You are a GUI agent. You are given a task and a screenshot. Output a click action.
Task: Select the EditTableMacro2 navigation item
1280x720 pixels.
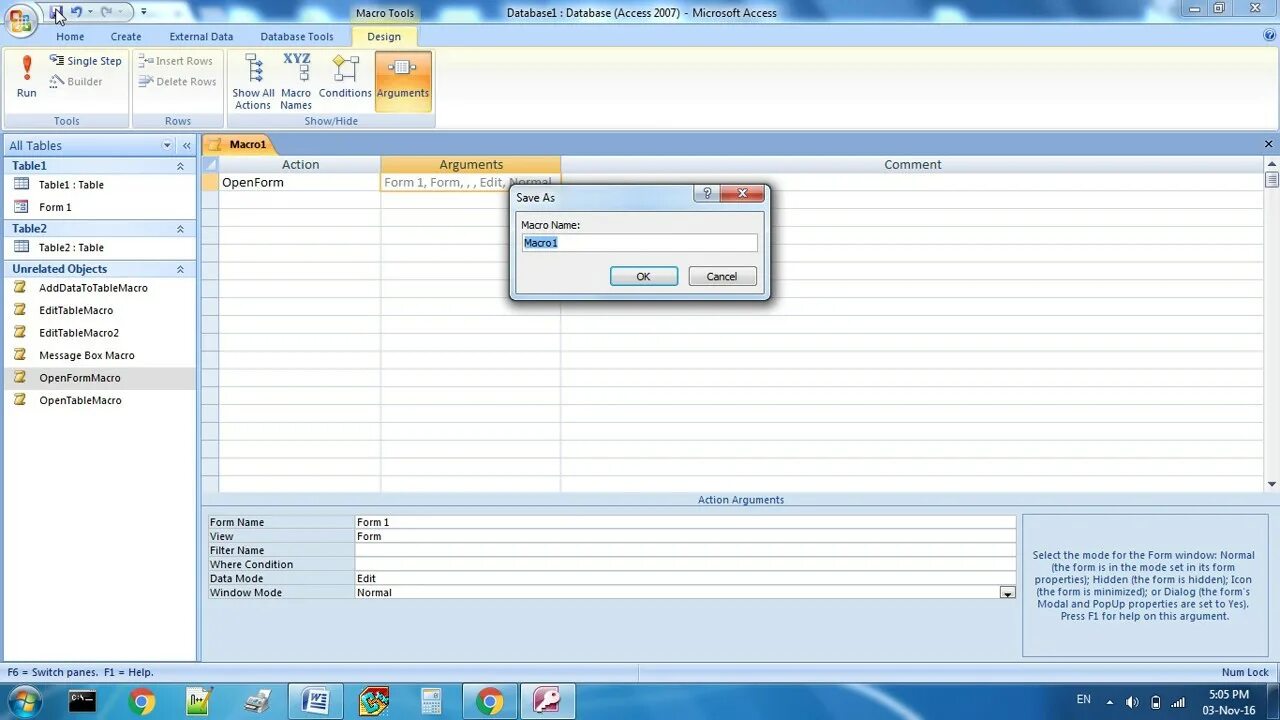(79, 333)
